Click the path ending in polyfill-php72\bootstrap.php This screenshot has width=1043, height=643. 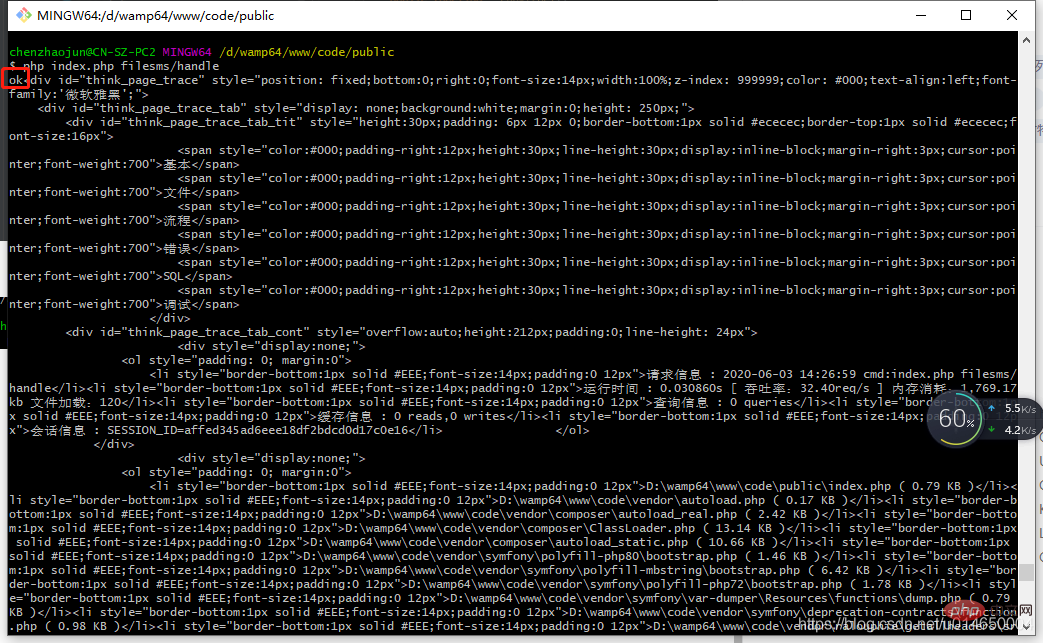coord(625,584)
